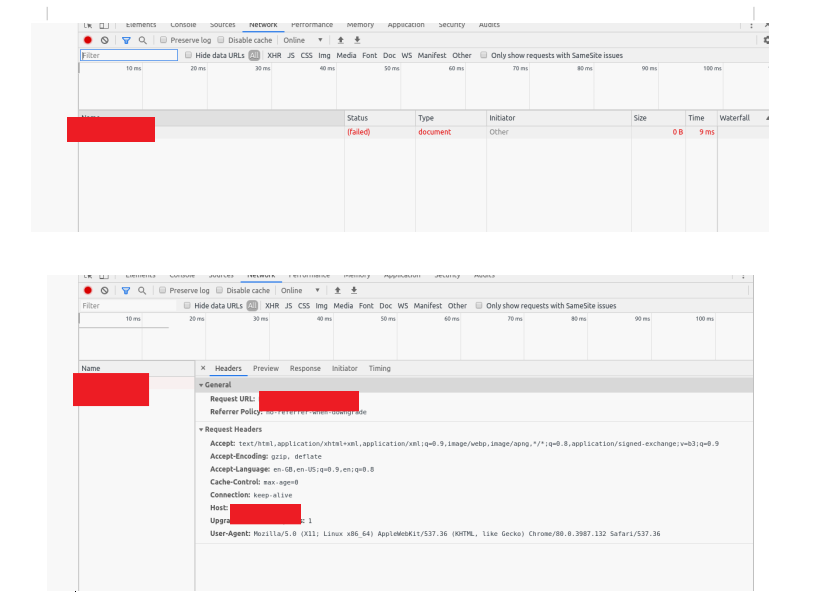
Task: Open the Application tab in upper DevTools
Action: [x=406, y=25]
